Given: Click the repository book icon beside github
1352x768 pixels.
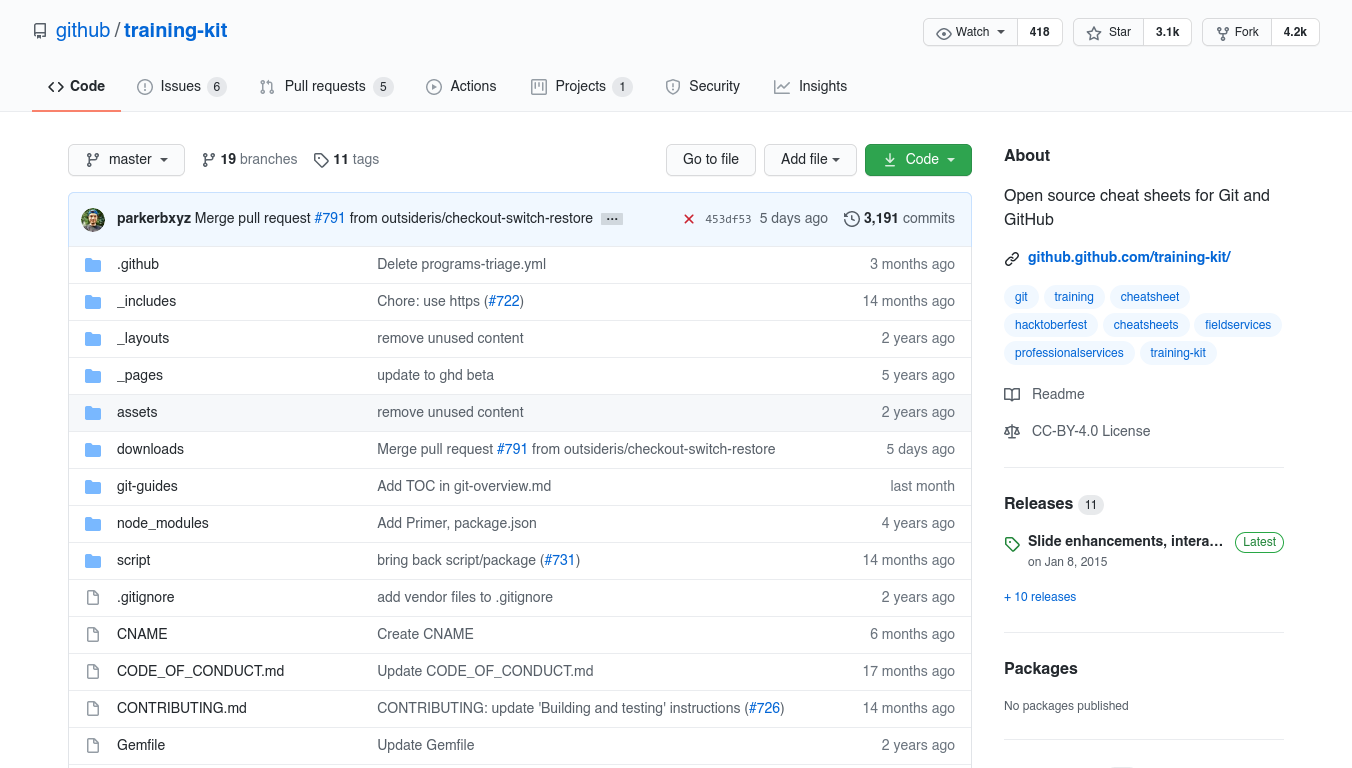Looking at the screenshot, I should point(40,31).
